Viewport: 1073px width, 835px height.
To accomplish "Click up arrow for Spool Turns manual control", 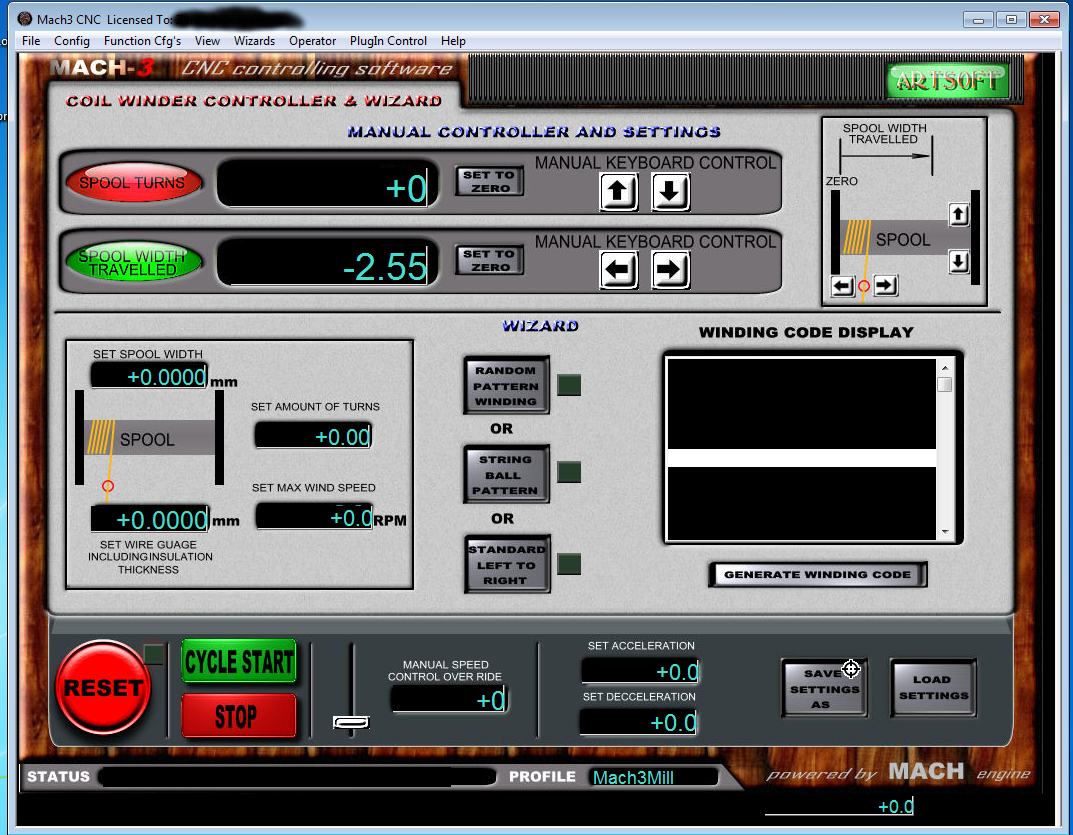I will click(619, 191).
